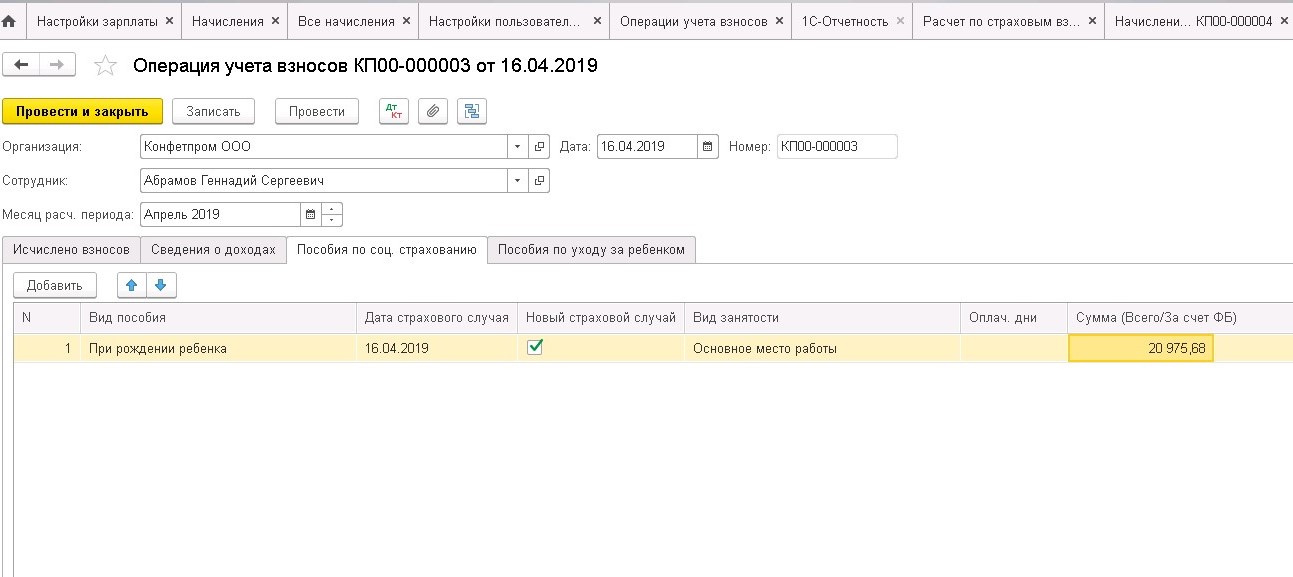Switch to Сведения о доходах tab
This screenshot has height=577, width=1293.
(213, 250)
